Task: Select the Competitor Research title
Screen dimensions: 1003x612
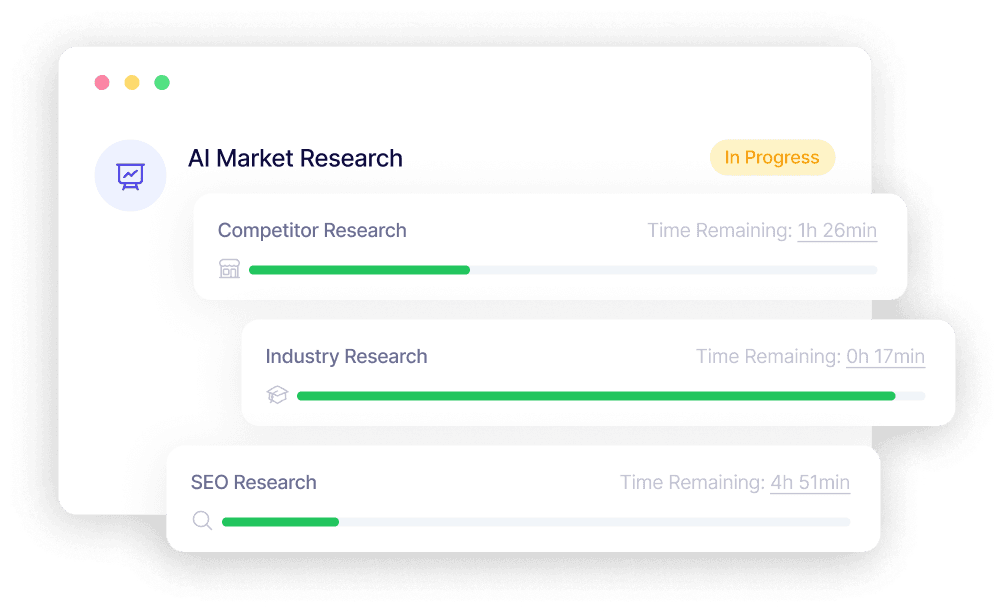Action: (312, 230)
